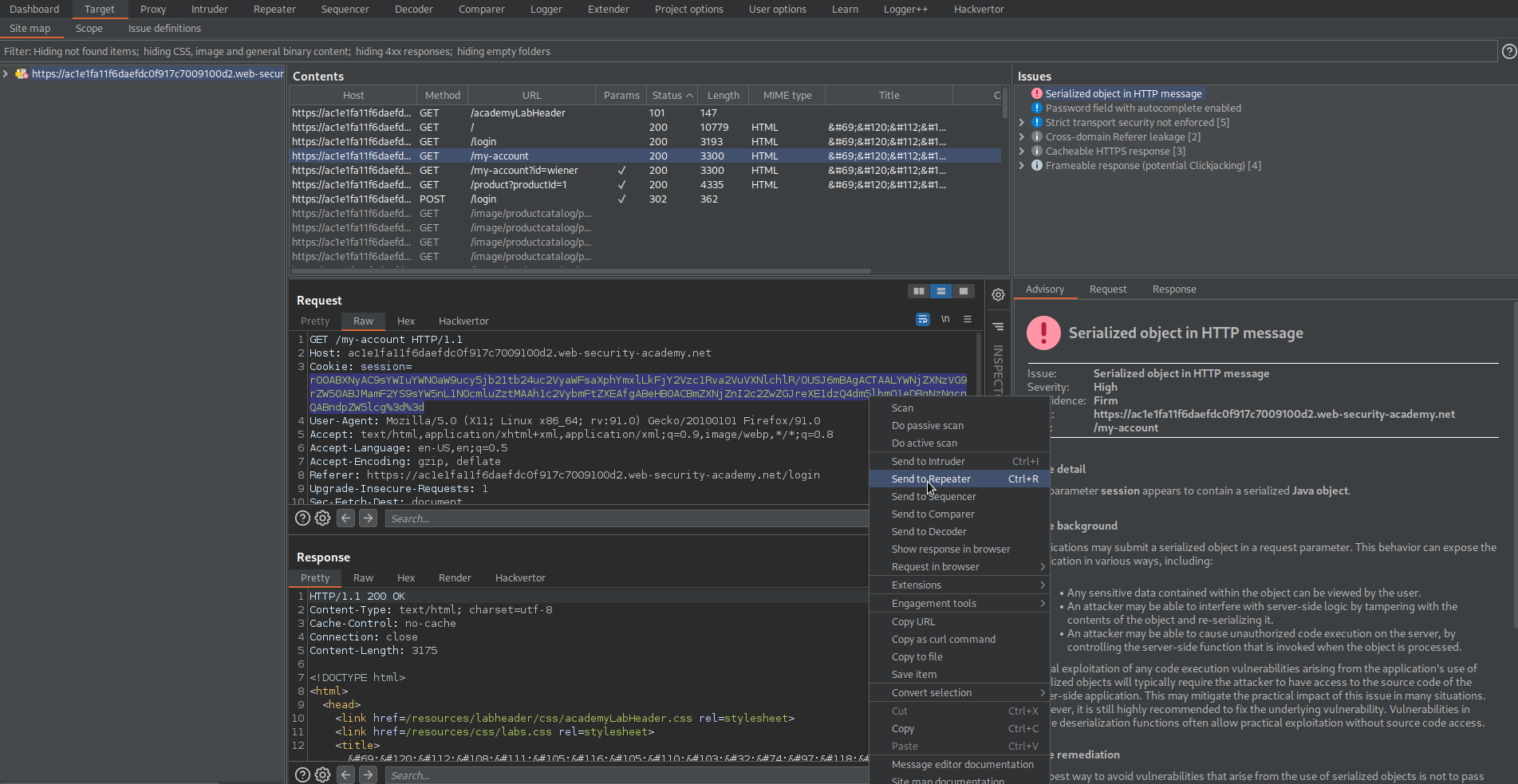Viewport: 1518px width, 784px height.
Task: Switch to the Proxy tab
Action: (153, 10)
